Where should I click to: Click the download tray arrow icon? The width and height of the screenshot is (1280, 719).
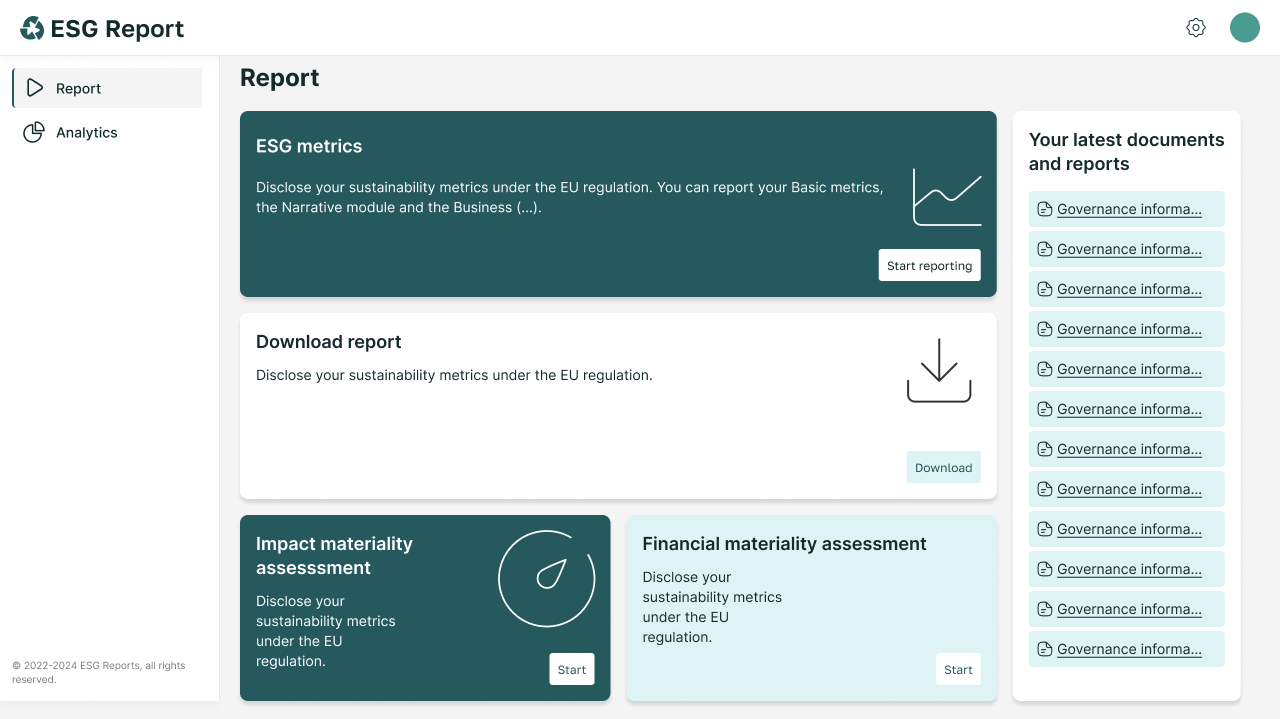coord(939,371)
